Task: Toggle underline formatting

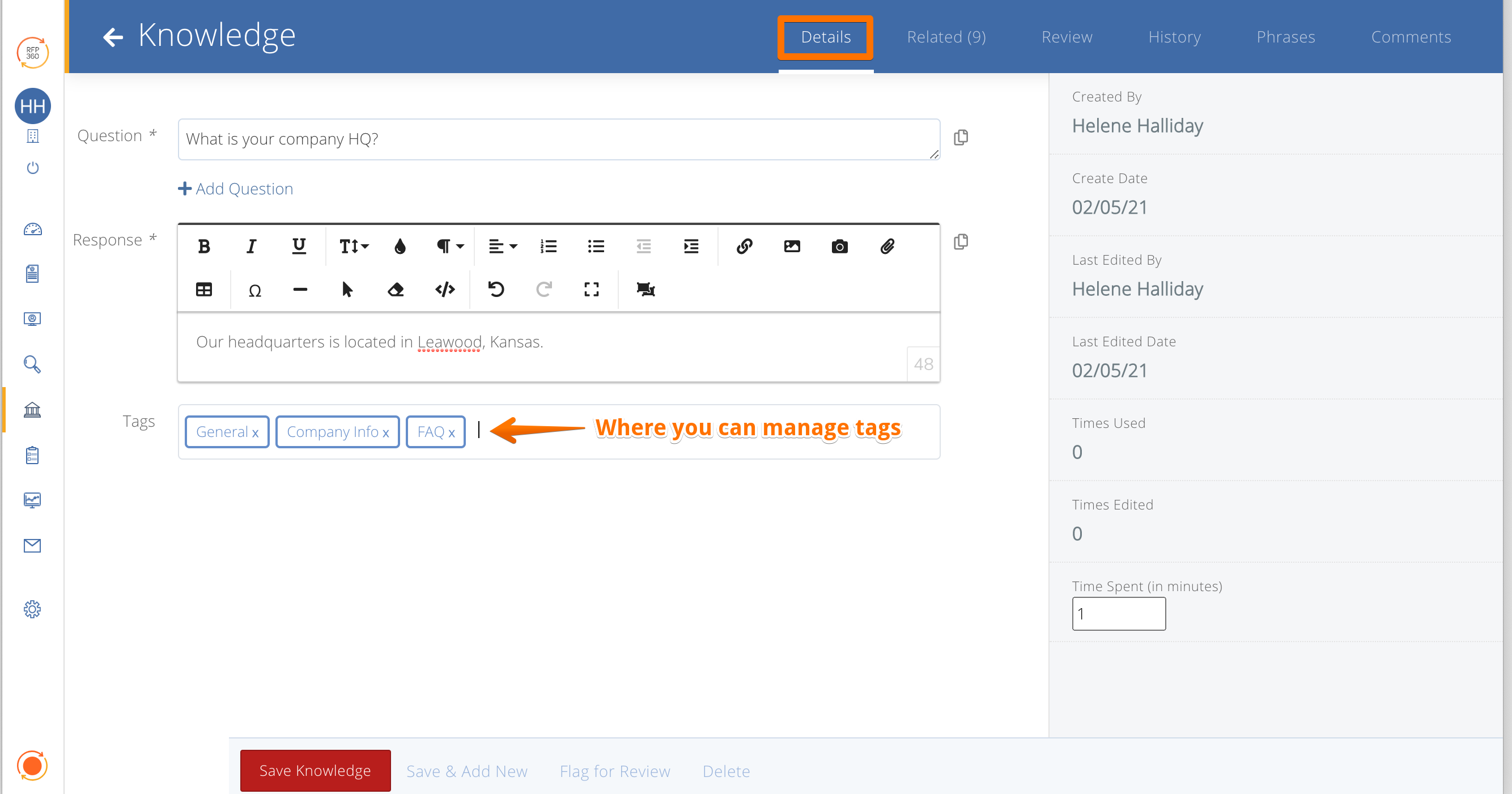Action: coord(299,247)
